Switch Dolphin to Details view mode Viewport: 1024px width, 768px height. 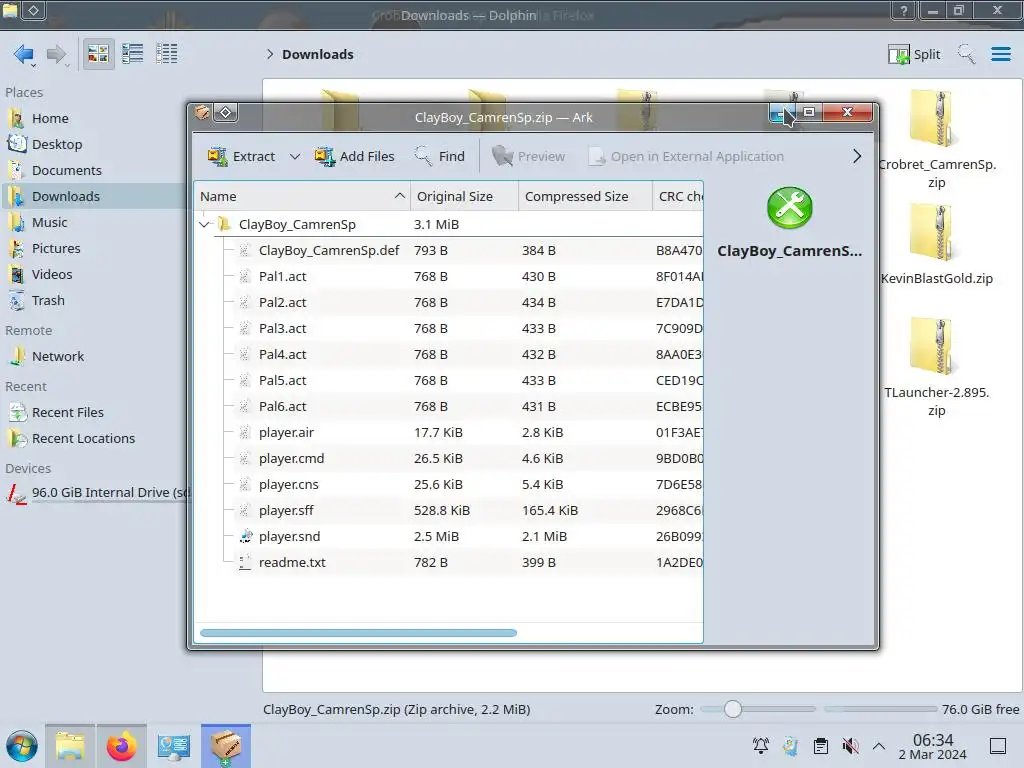coord(167,54)
